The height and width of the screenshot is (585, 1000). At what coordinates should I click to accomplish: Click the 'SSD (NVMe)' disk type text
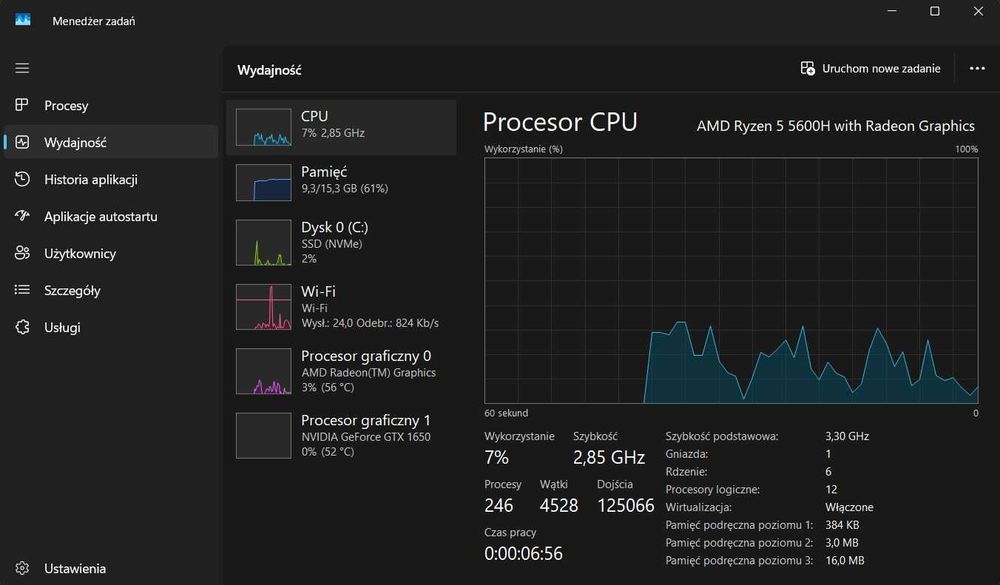pos(332,244)
